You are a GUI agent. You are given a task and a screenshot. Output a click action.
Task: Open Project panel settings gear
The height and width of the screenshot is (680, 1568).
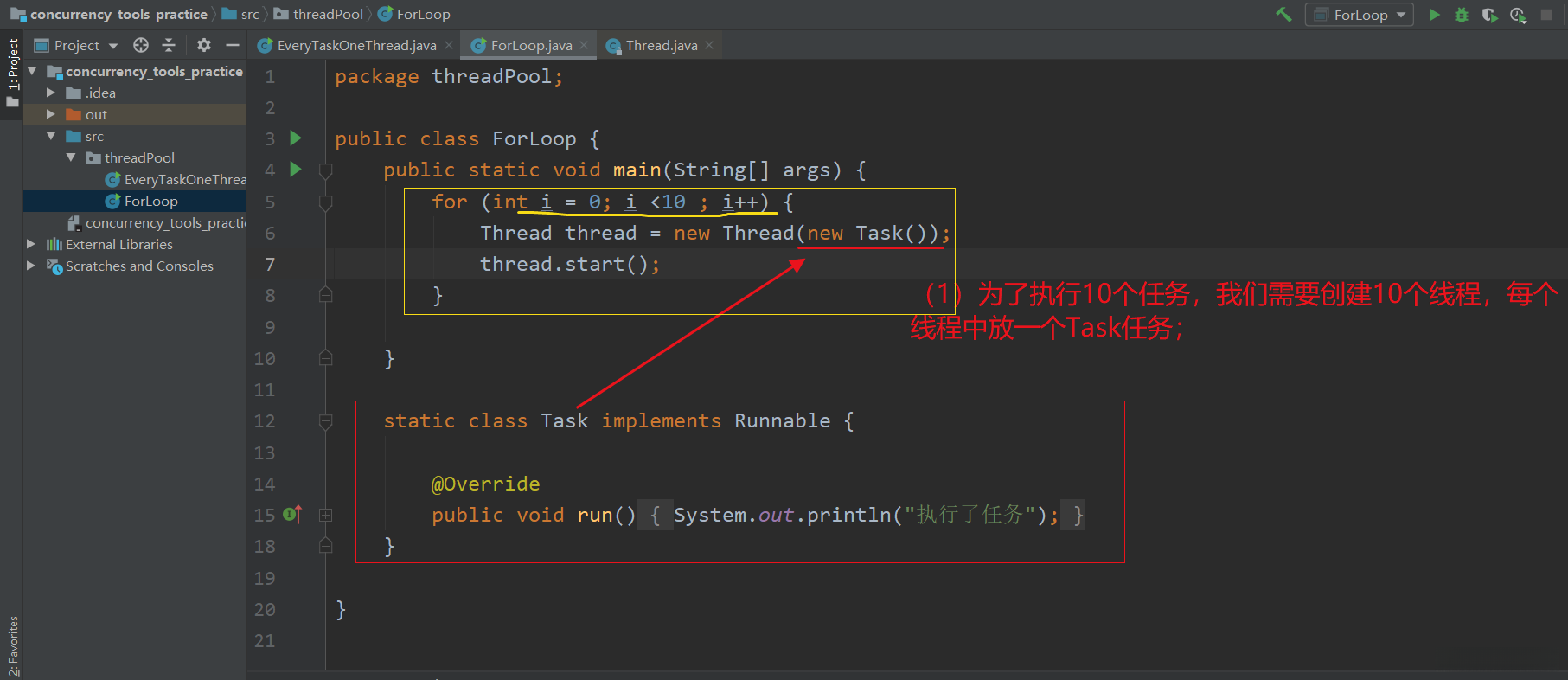[204, 45]
